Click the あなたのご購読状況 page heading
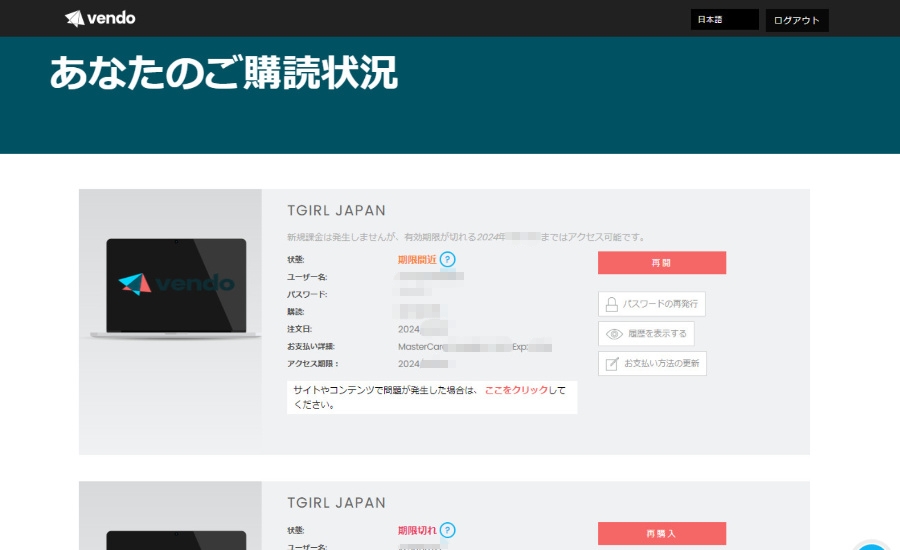900x550 pixels. (x=223, y=73)
